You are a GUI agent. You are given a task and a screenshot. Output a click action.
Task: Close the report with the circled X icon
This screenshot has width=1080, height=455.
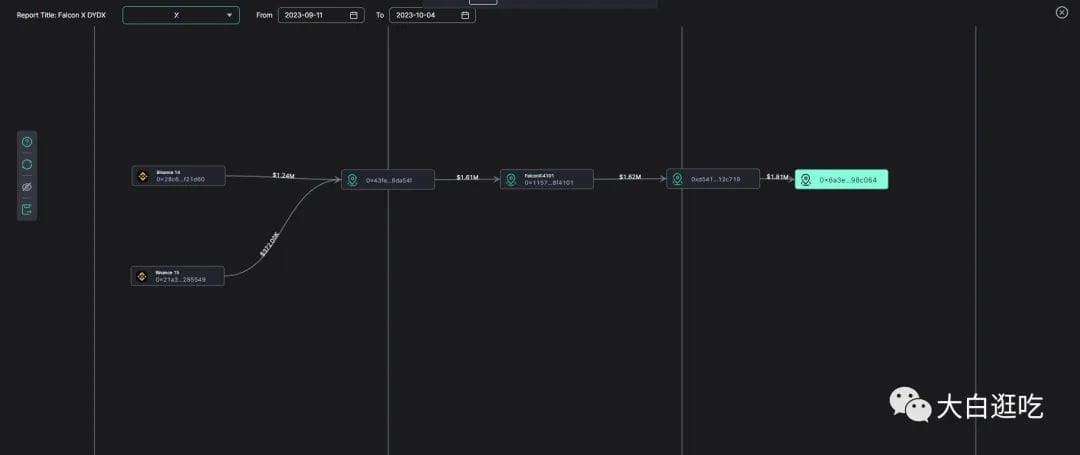pyautogui.click(x=1061, y=12)
